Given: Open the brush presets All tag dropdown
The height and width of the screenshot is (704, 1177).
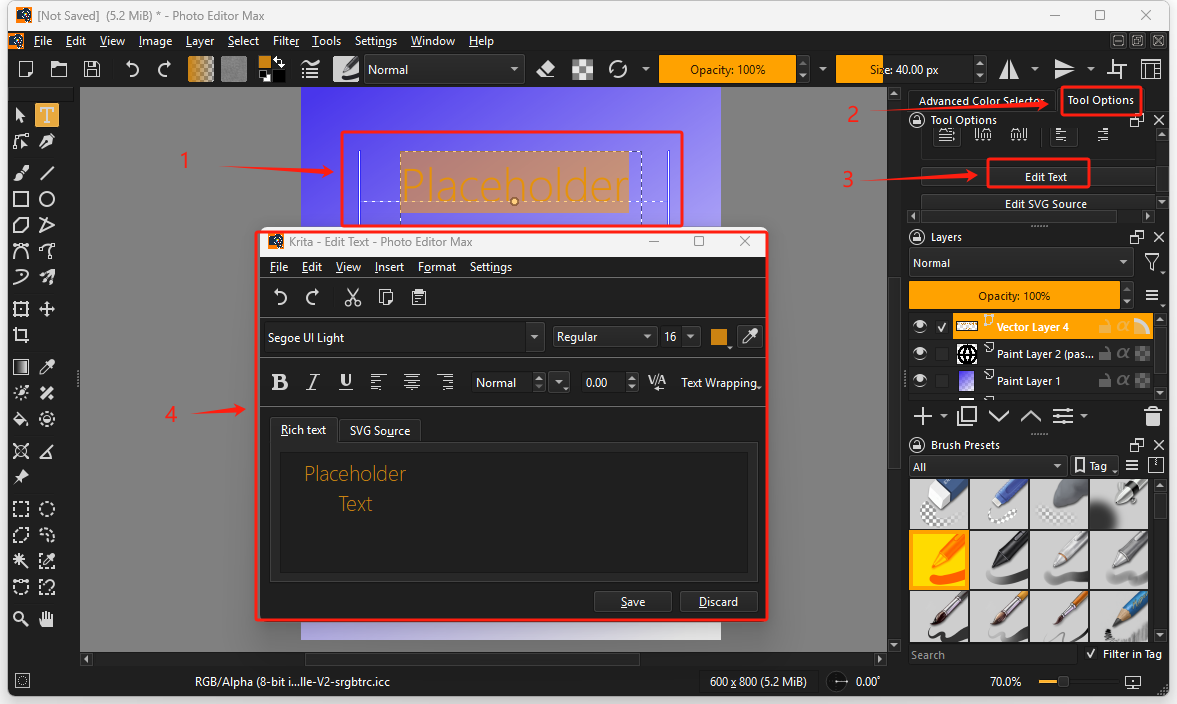Looking at the screenshot, I should click(x=988, y=466).
